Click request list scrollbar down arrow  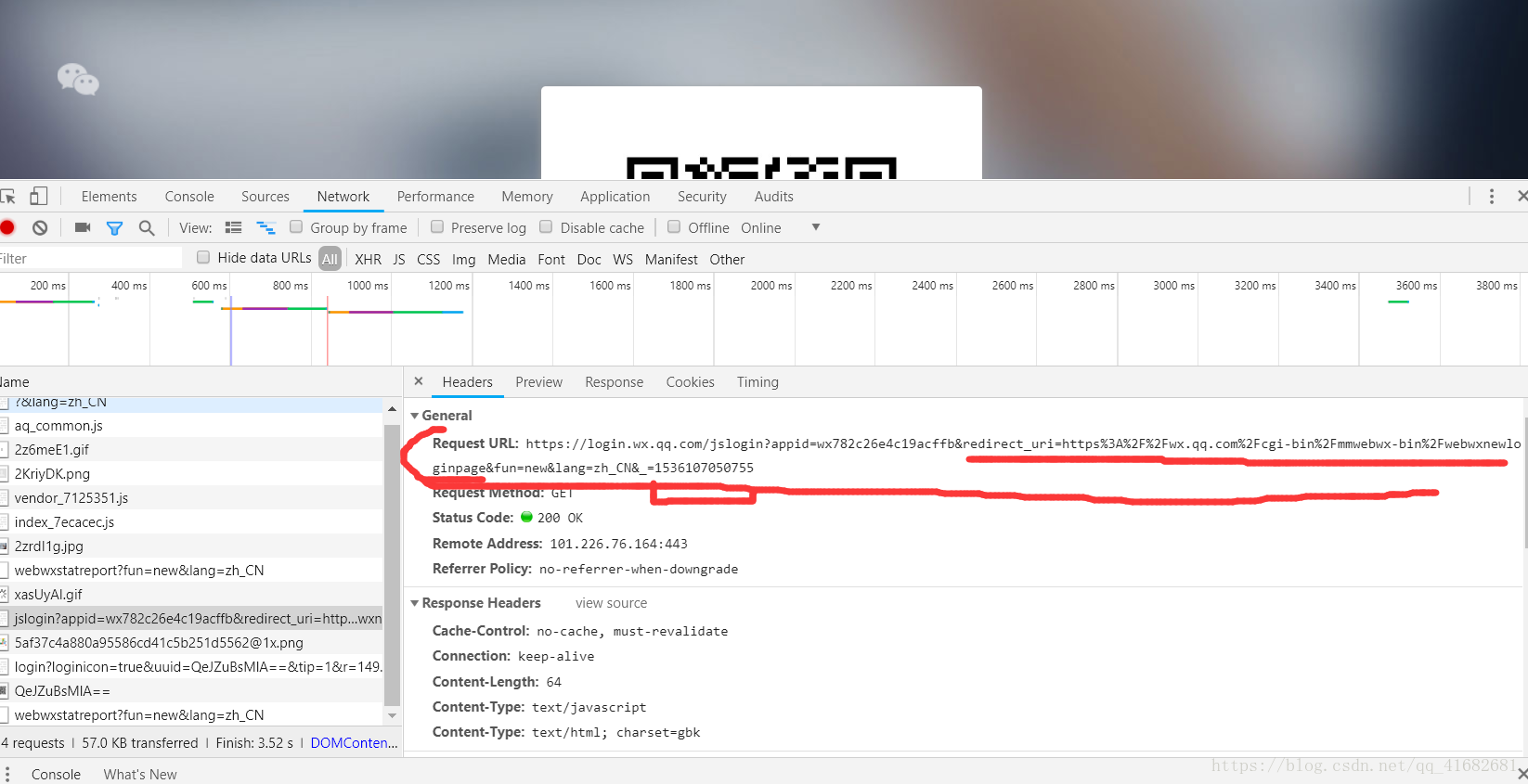click(x=392, y=716)
